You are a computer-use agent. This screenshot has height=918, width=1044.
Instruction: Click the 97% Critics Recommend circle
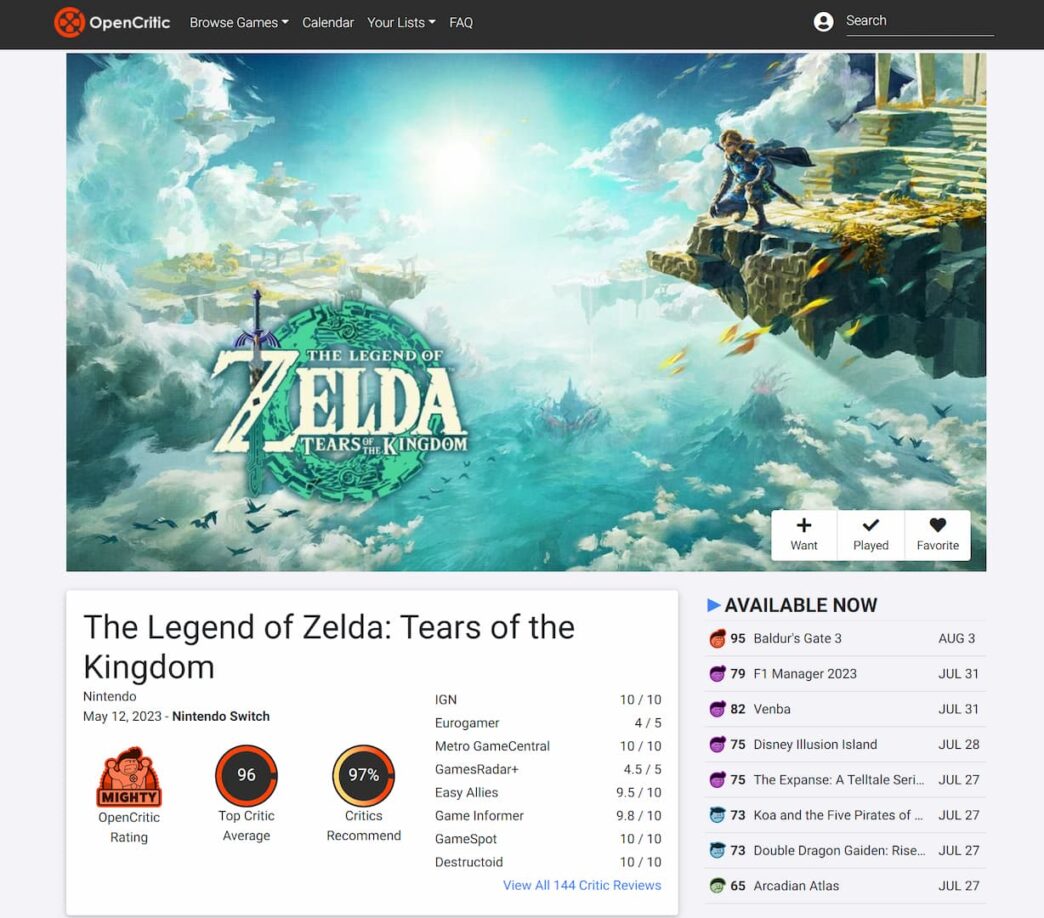click(x=364, y=775)
